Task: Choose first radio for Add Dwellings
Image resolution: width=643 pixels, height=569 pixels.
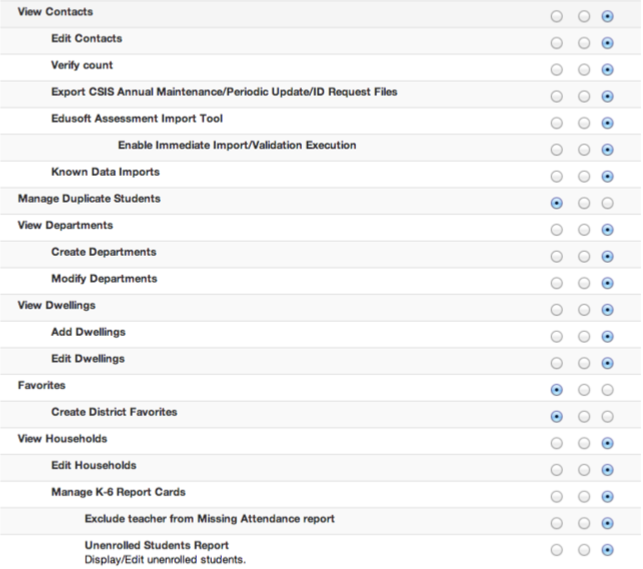Action: point(556,337)
